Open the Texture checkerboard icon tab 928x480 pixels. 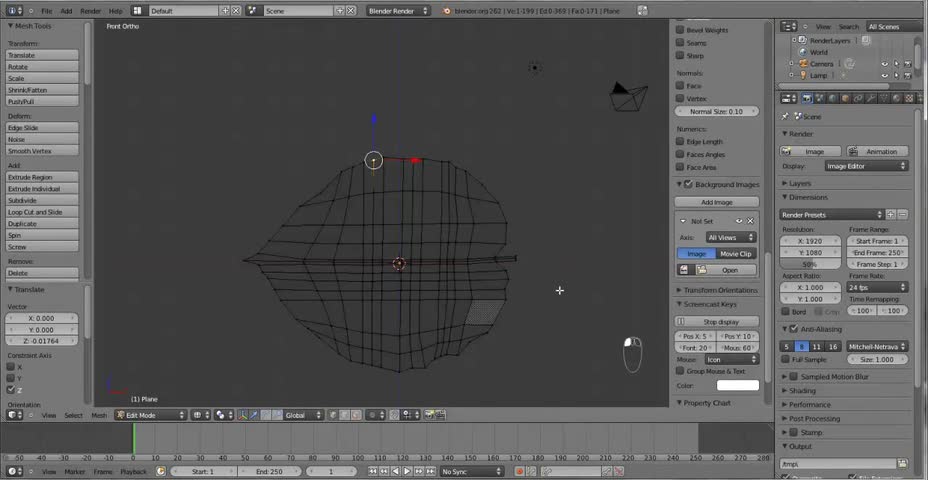click(909, 98)
